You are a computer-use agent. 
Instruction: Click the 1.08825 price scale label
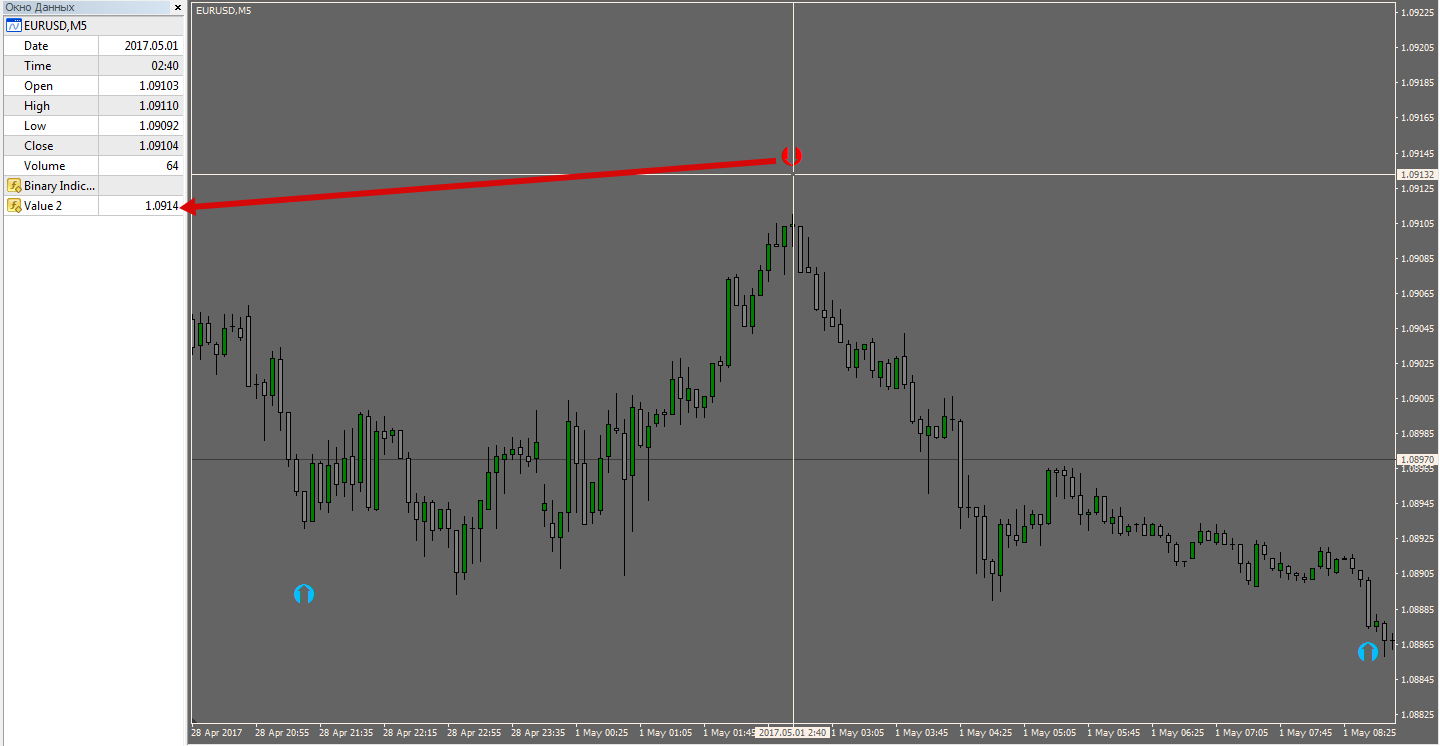pos(1419,715)
